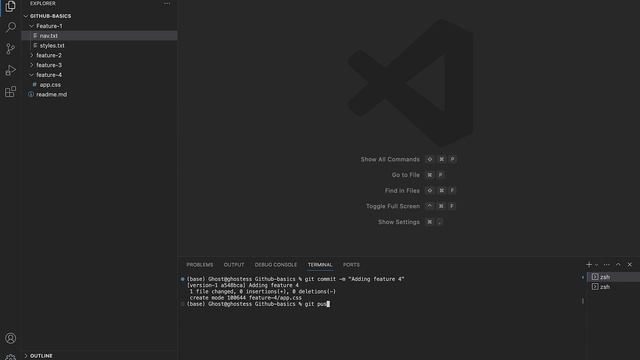Click the Go to File shortcut hint

pos(418,175)
